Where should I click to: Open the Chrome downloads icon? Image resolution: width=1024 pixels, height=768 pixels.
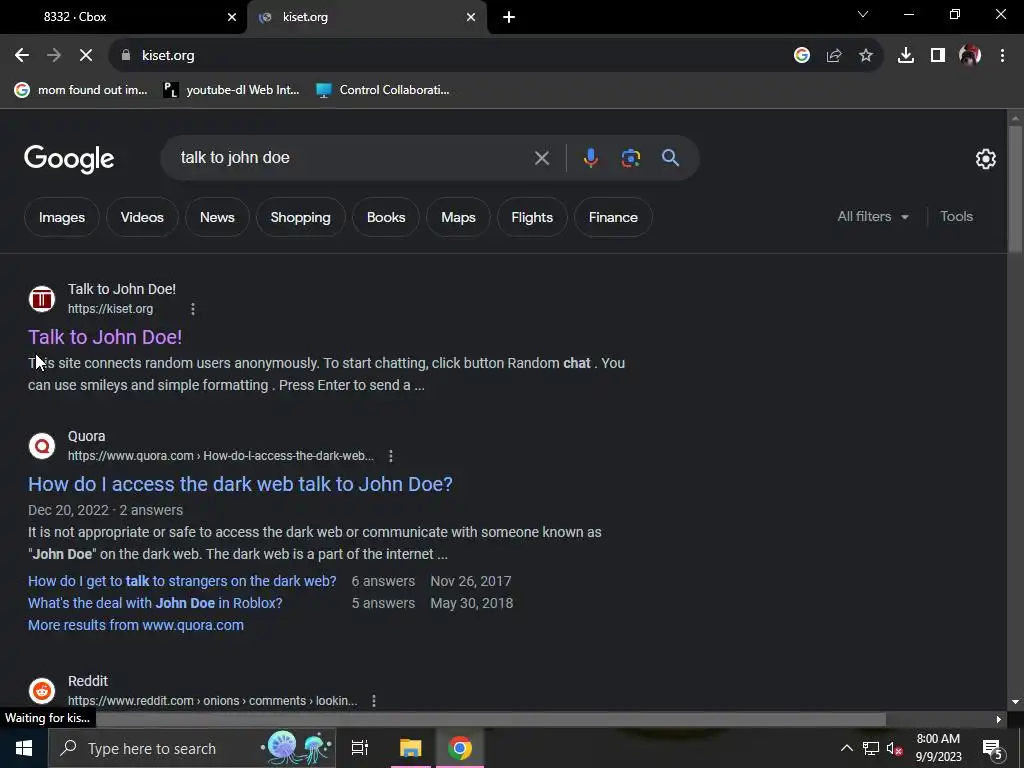pyautogui.click(x=906, y=56)
